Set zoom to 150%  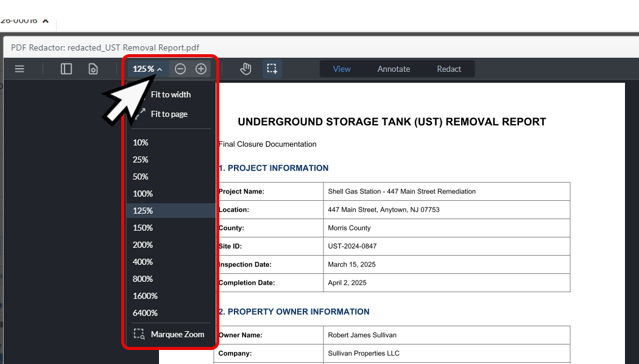[143, 228]
